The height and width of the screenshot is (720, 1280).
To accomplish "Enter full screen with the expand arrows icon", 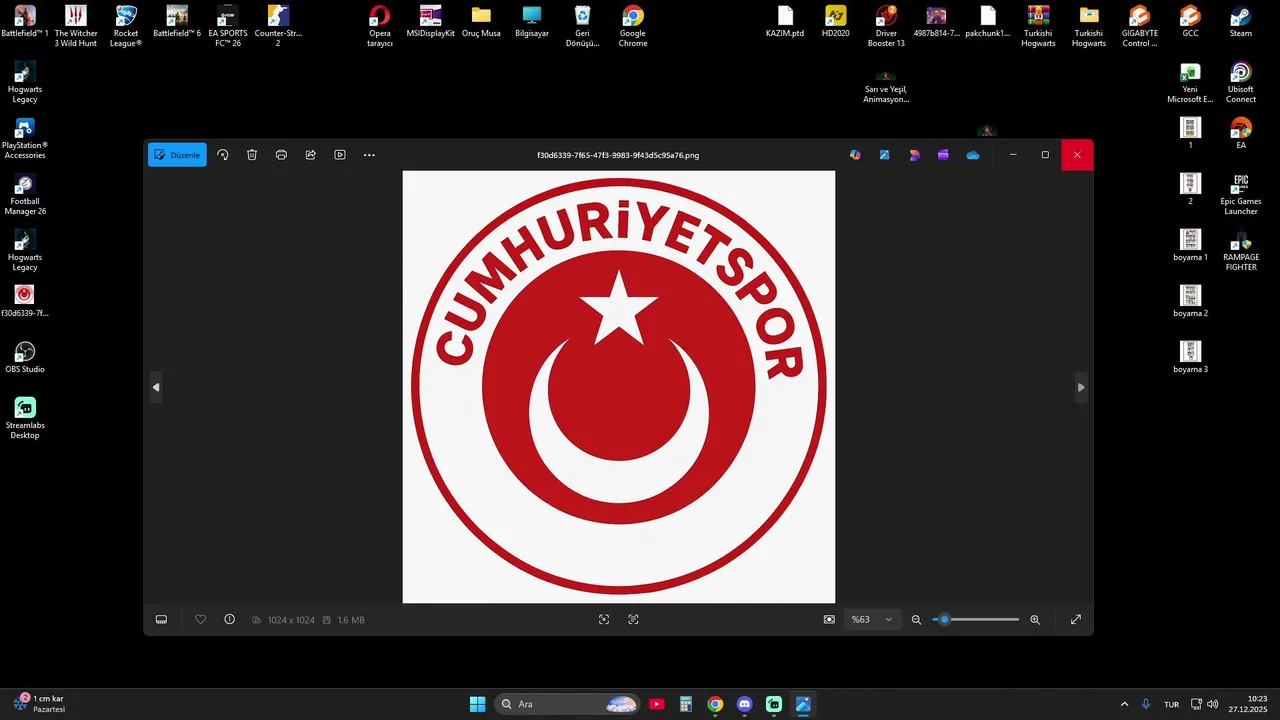I will point(1076,620).
